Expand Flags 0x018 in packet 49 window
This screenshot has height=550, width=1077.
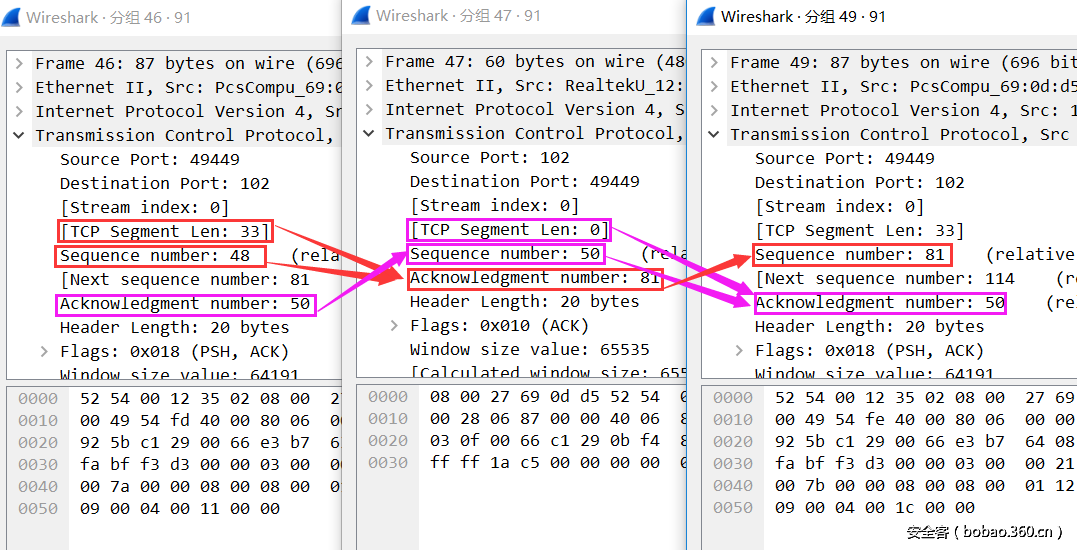(x=739, y=351)
